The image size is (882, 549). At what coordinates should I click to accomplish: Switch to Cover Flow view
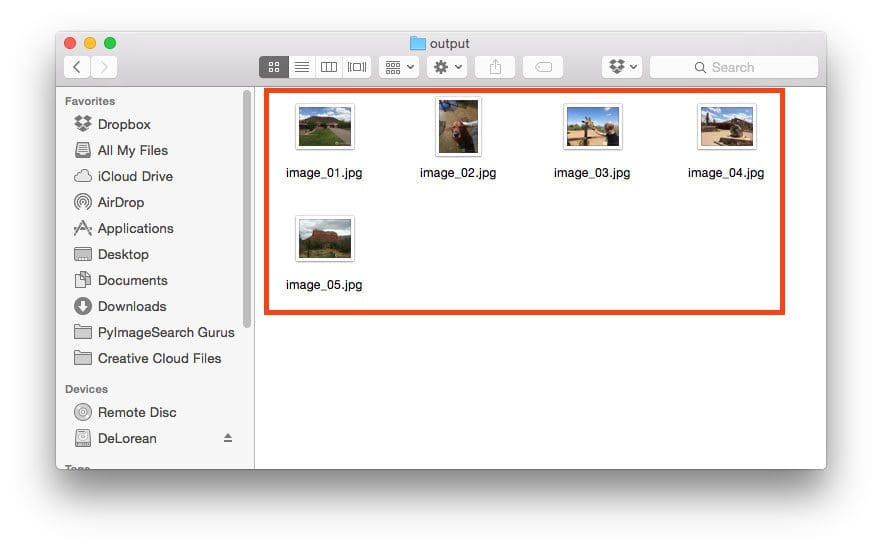pyautogui.click(x=357, y=67)
